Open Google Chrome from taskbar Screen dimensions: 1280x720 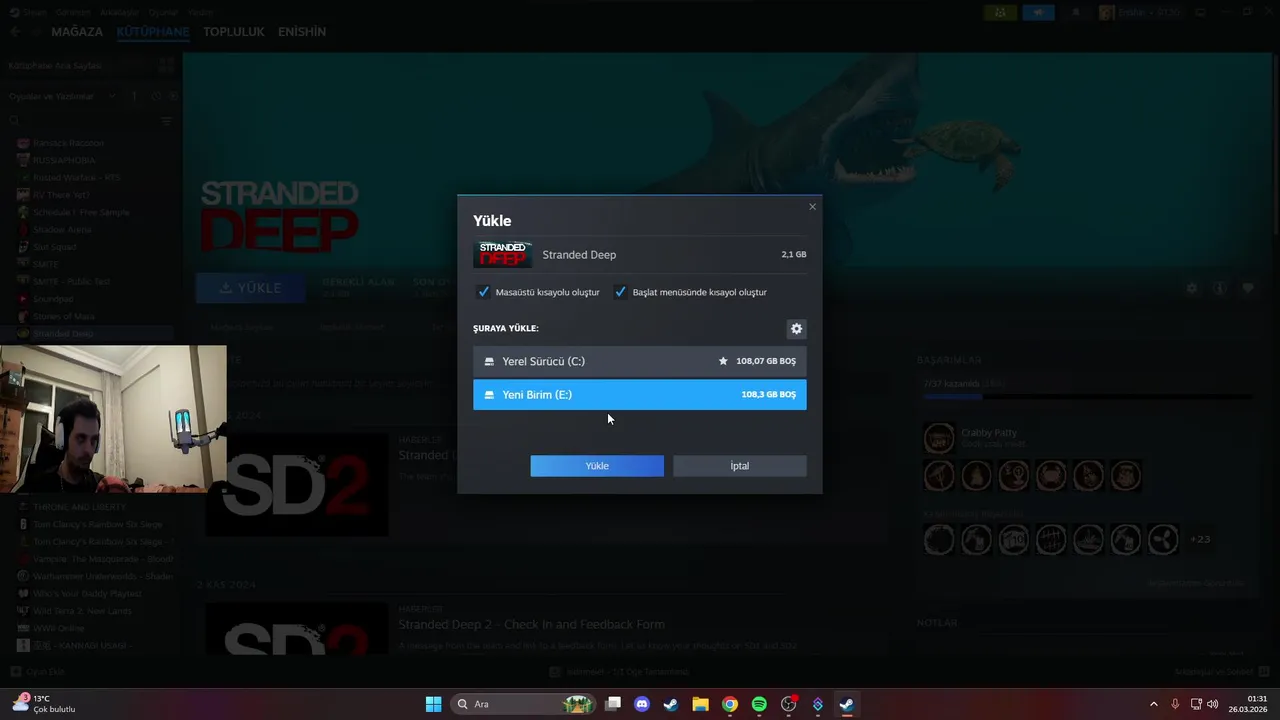730,704
